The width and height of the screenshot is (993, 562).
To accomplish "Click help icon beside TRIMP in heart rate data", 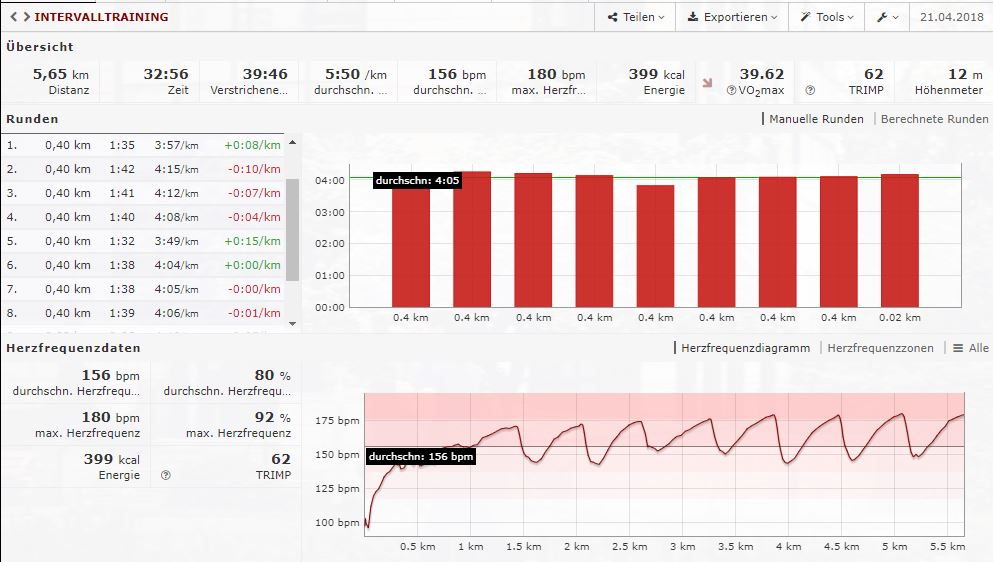I will 165,476.
